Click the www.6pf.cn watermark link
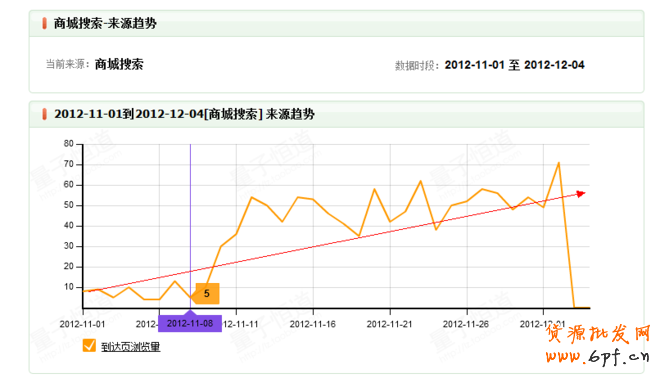660x378 pixels. [598, 357]
